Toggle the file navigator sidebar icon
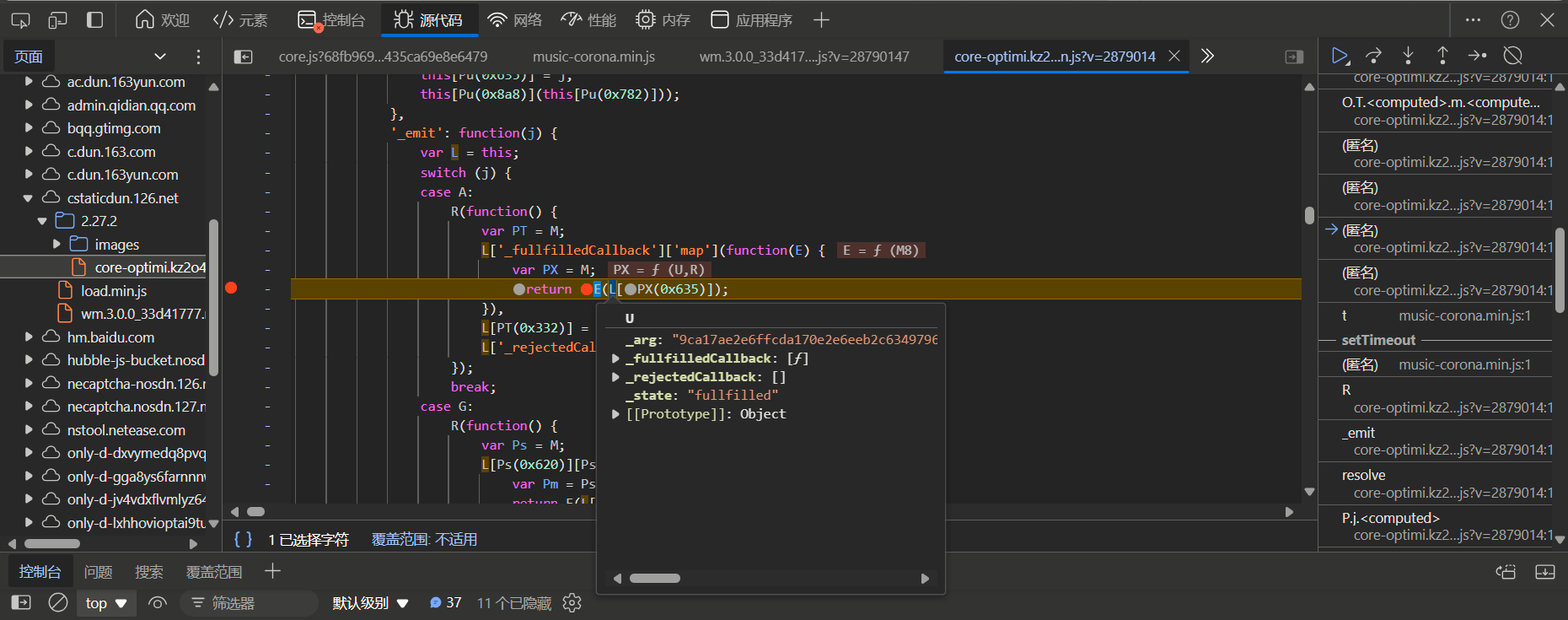 pyautogui.click(x=243, y=57)
